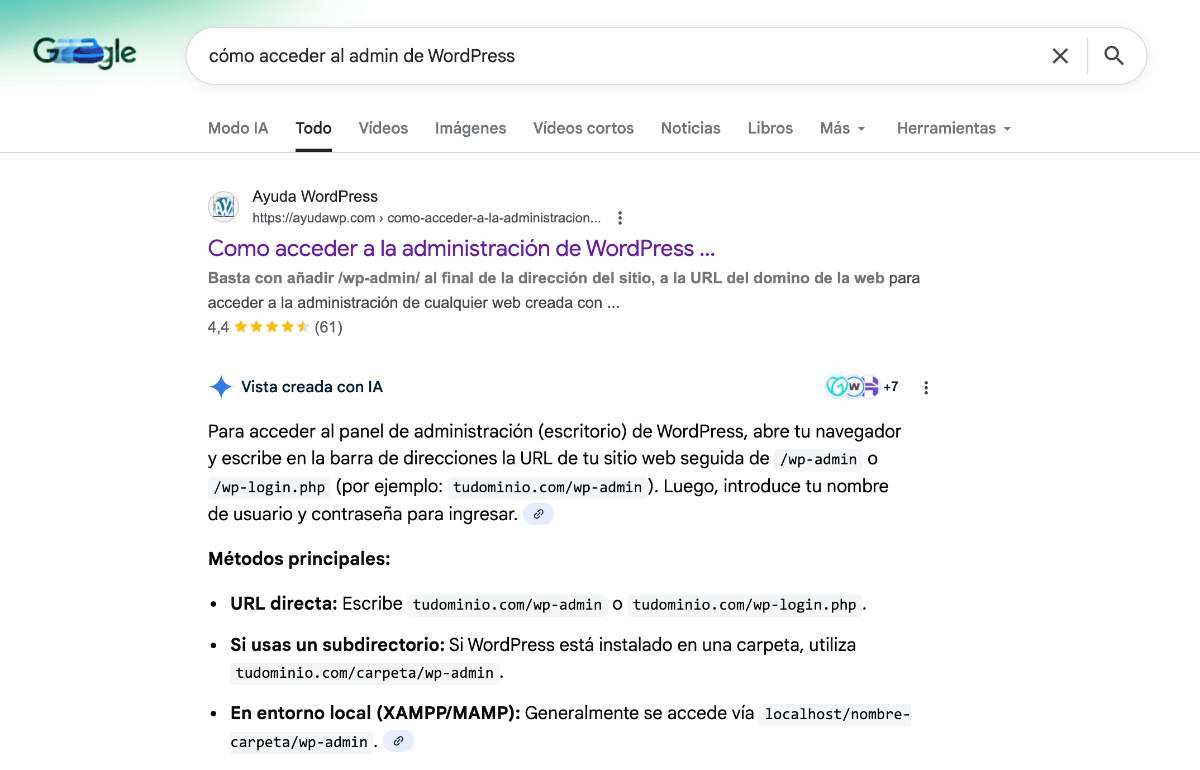Image resolution: width=1200 pixels, height=770 pixels.
Task: Click the Ayuda WordPress site favicon
Action: click(x=222, y=206)
